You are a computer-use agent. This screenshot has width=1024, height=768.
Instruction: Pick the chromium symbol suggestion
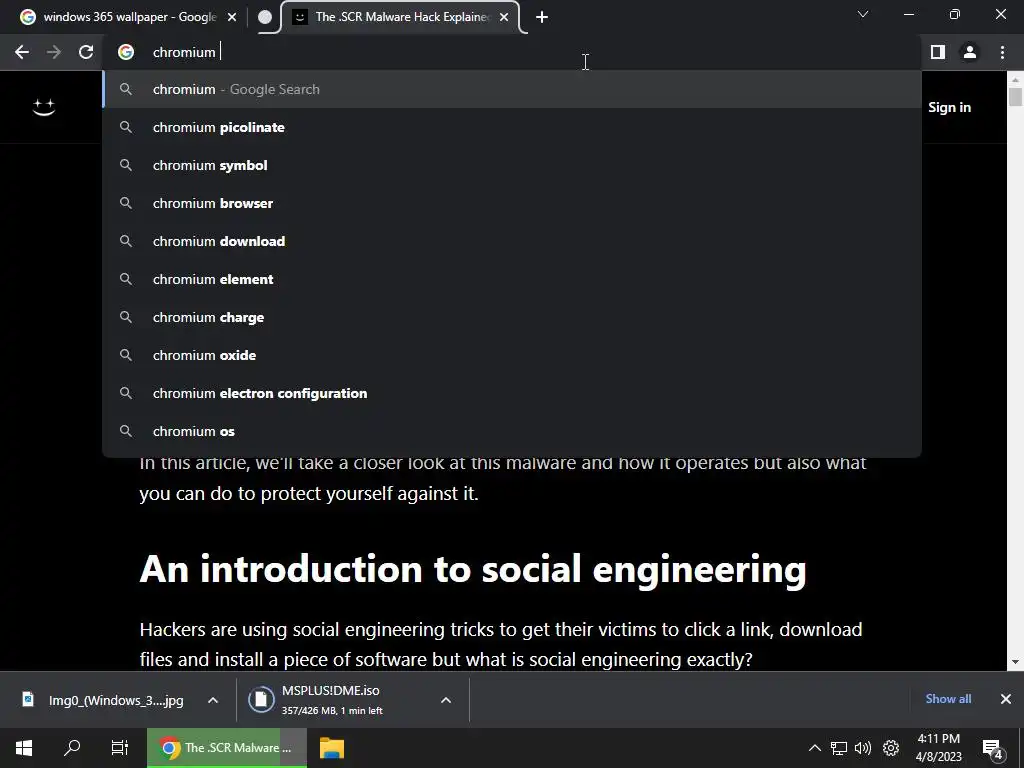point(512,165)
